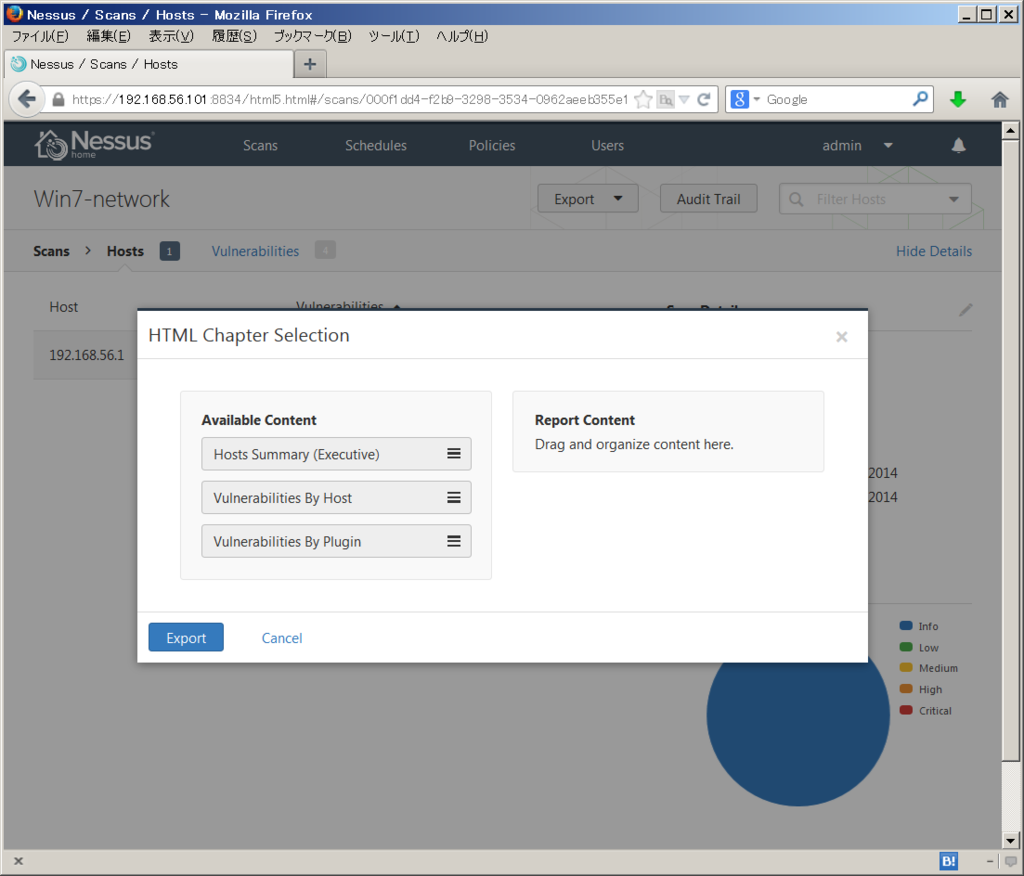Image resolution: width=1024 pixels, height=876 pixels.
Task: Click the High legend color swatch
Action: point(906,689)
